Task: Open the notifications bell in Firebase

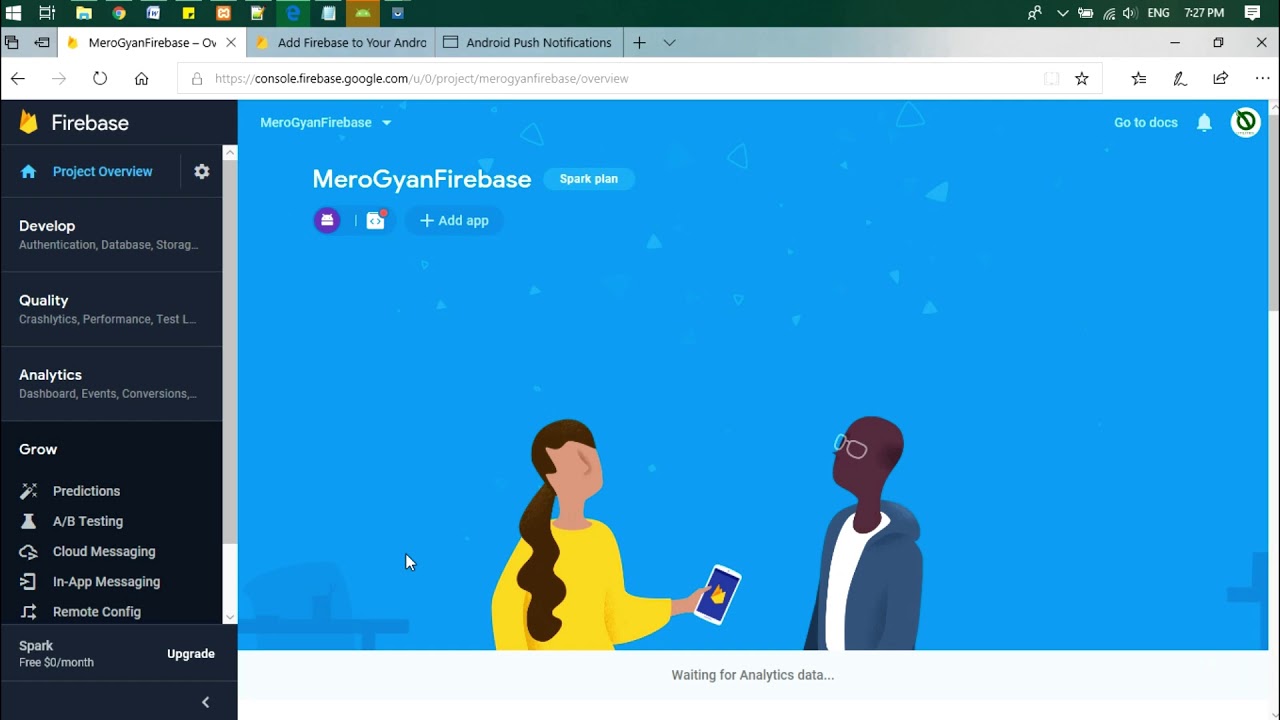Action: point(1204,122)
